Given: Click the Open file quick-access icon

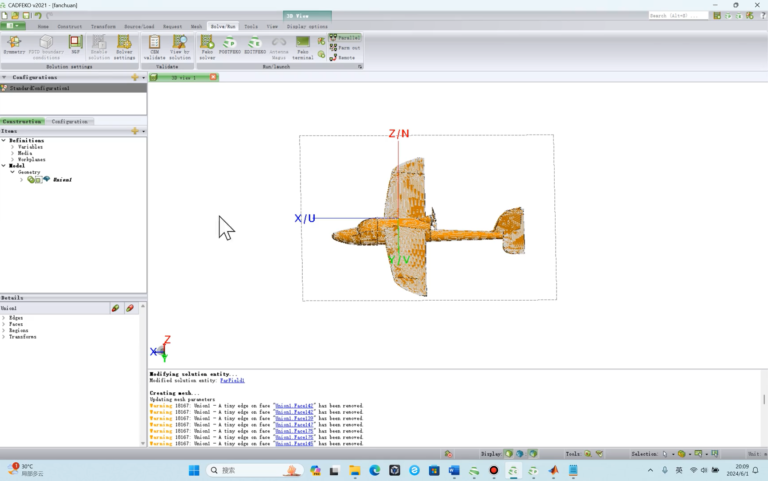Looking at the screenshot, I should click(15, 16).
